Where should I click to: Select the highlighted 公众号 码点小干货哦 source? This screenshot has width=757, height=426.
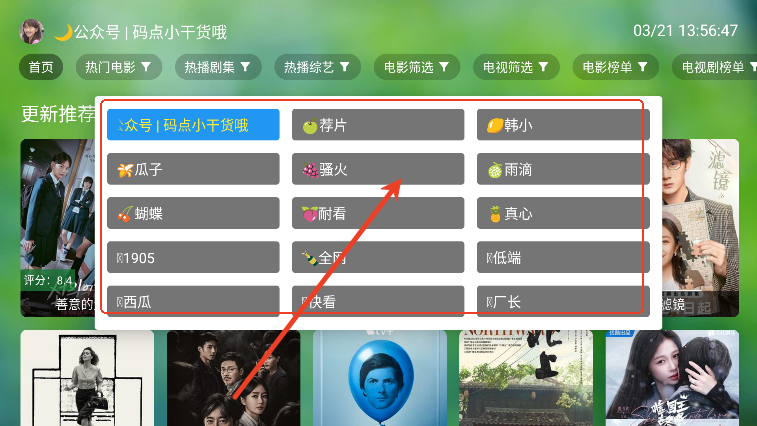193,125
